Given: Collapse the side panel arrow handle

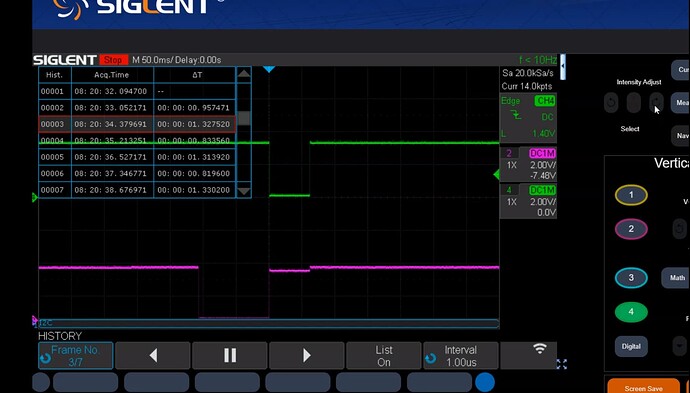Looking at the screenshot, I should 563,67.
